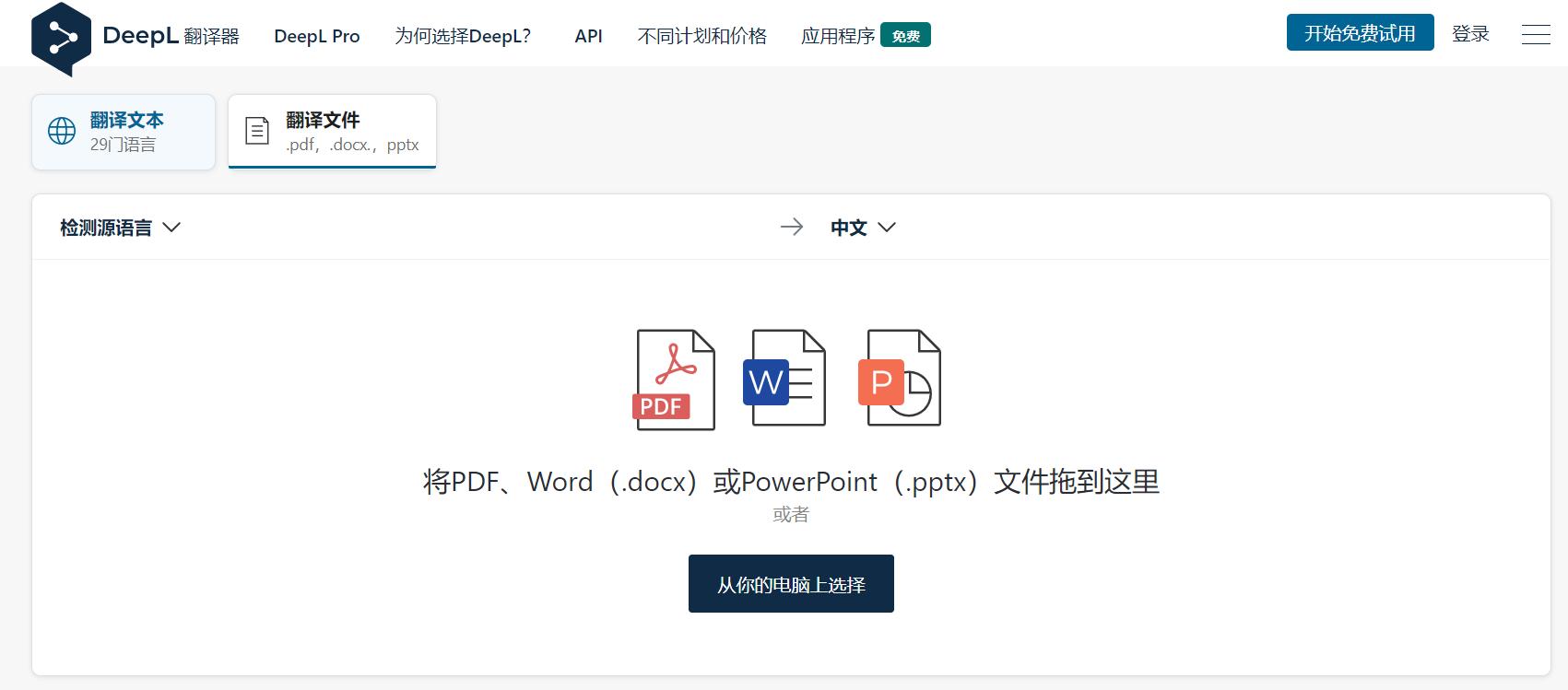Open 不同计划和价格 in navigation bar
The image size is (1568, 690).
pos(701,36)
